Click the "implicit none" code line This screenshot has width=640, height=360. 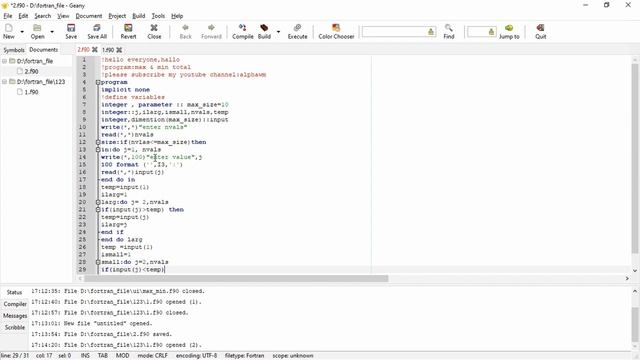(125, 89)
